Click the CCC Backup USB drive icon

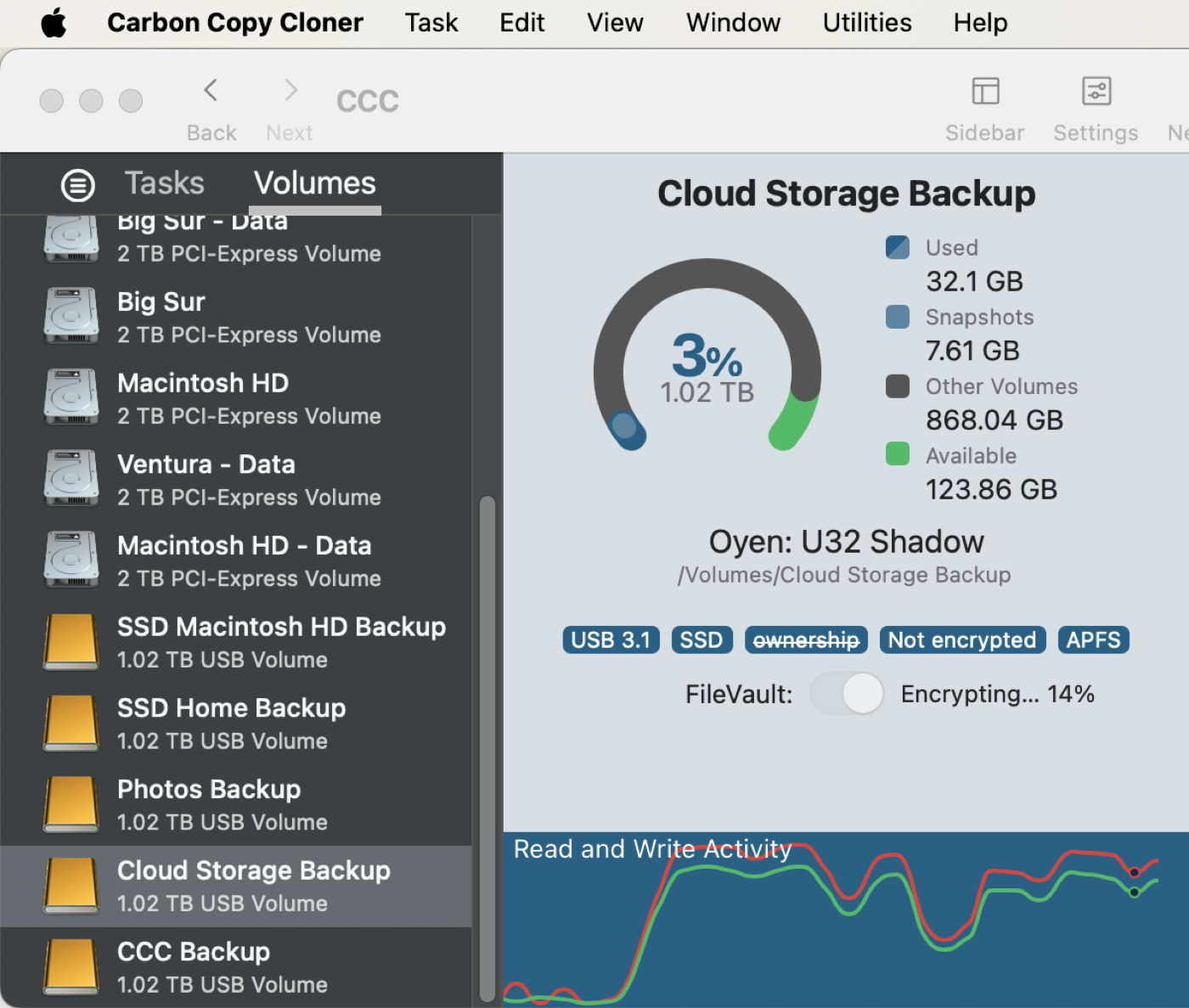tap(71, 966)
